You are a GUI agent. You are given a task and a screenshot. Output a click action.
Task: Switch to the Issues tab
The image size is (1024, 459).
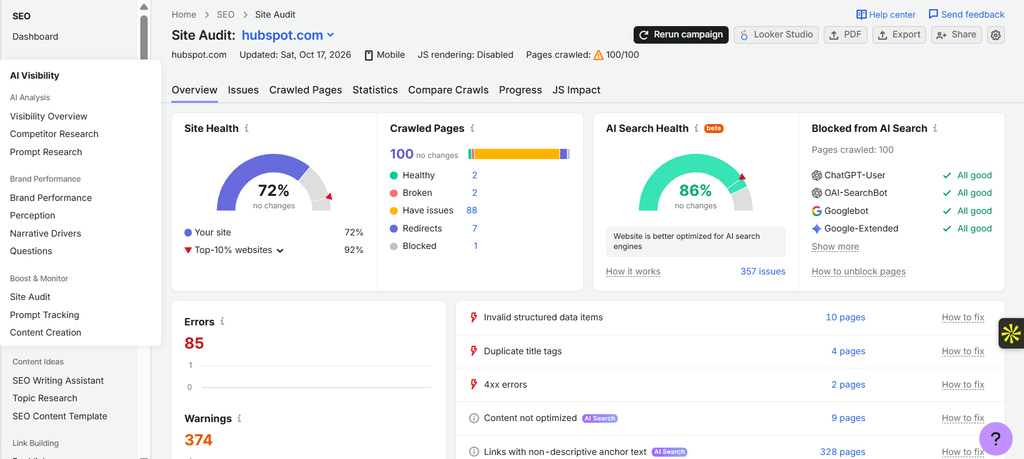coord(243,90)
